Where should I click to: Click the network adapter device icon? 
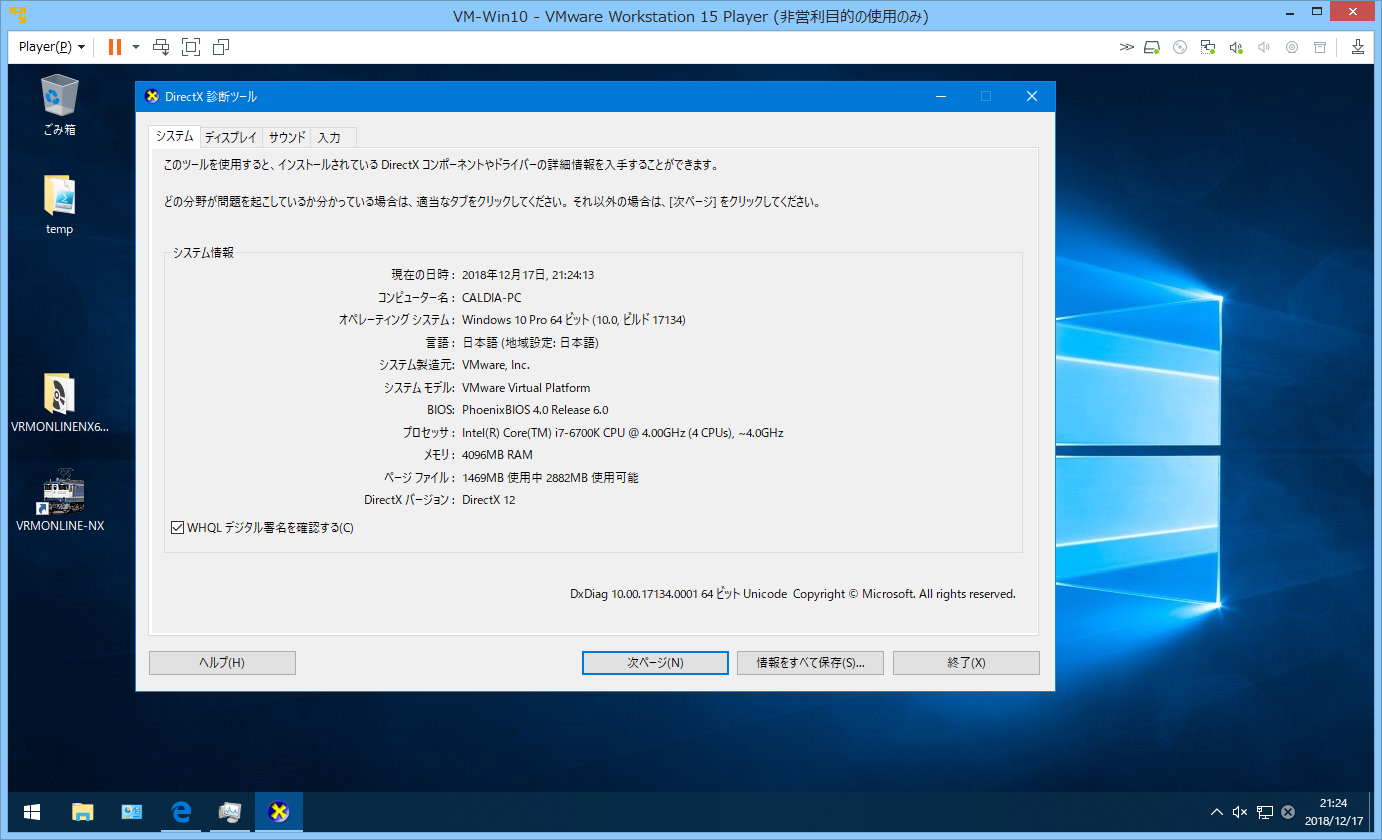1208,47
